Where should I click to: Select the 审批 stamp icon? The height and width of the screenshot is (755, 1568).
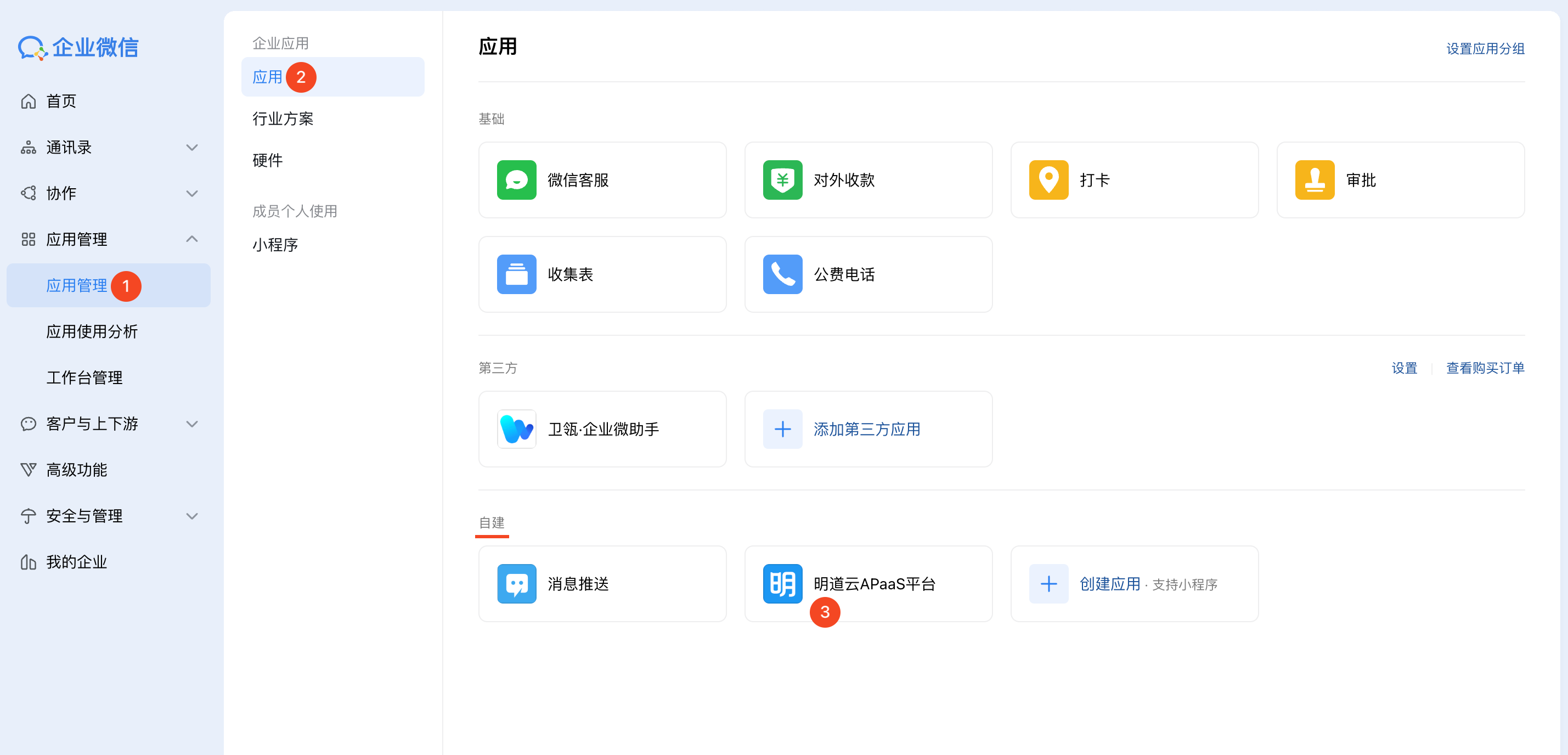(1314, 180)
